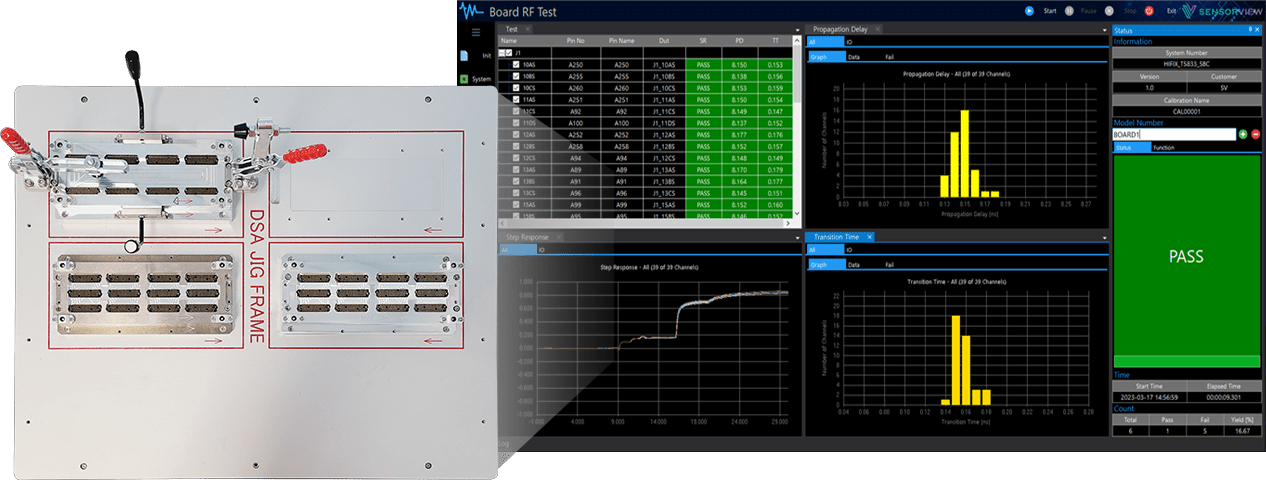1266x480 pixels.
Task: Open the Step Response panel dropdown arrow
Action: 797,238
